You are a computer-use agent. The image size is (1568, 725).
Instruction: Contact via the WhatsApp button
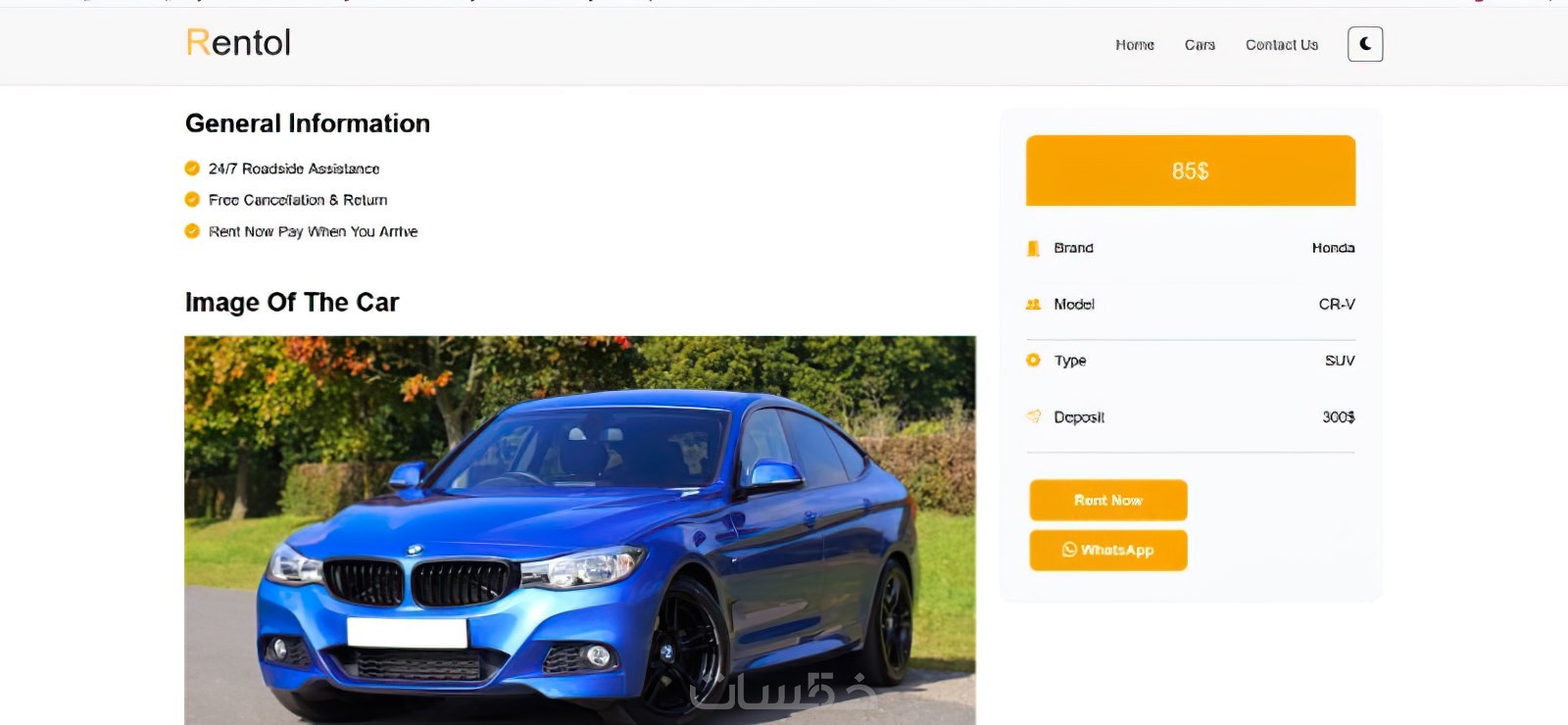click(x=1108, y=550)
